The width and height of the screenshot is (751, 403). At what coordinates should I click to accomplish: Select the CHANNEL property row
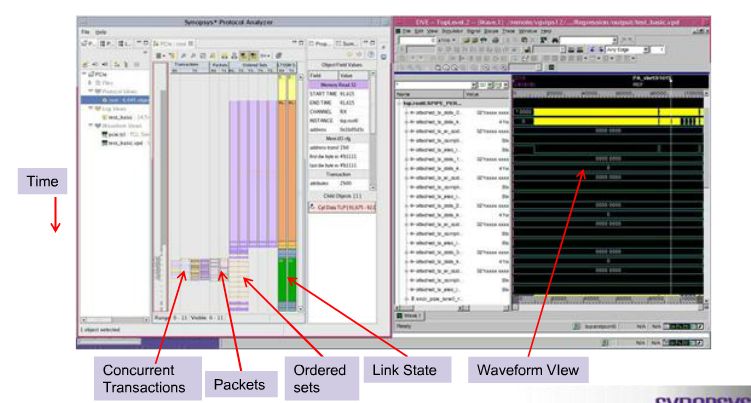[339, 112]
